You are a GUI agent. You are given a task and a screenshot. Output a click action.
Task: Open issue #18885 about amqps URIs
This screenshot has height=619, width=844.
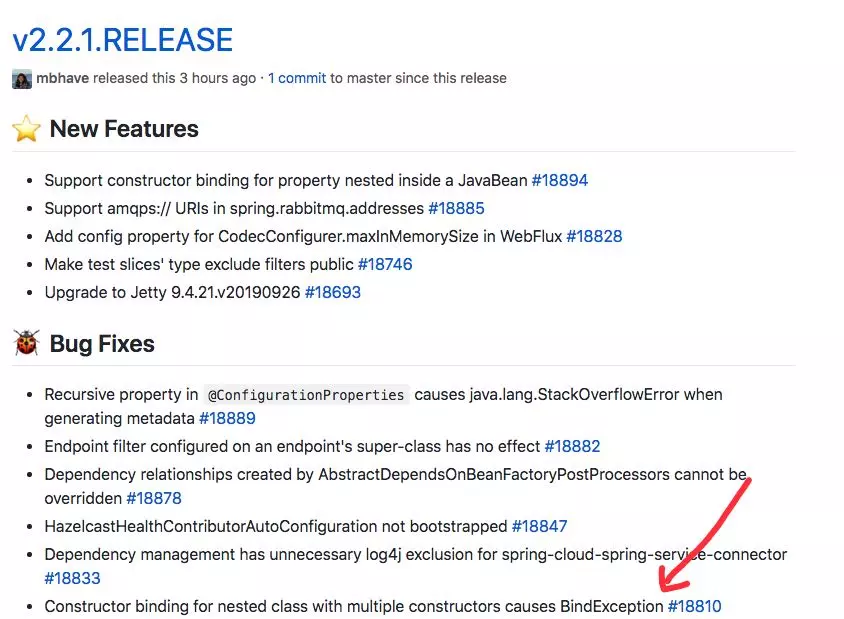458,208
